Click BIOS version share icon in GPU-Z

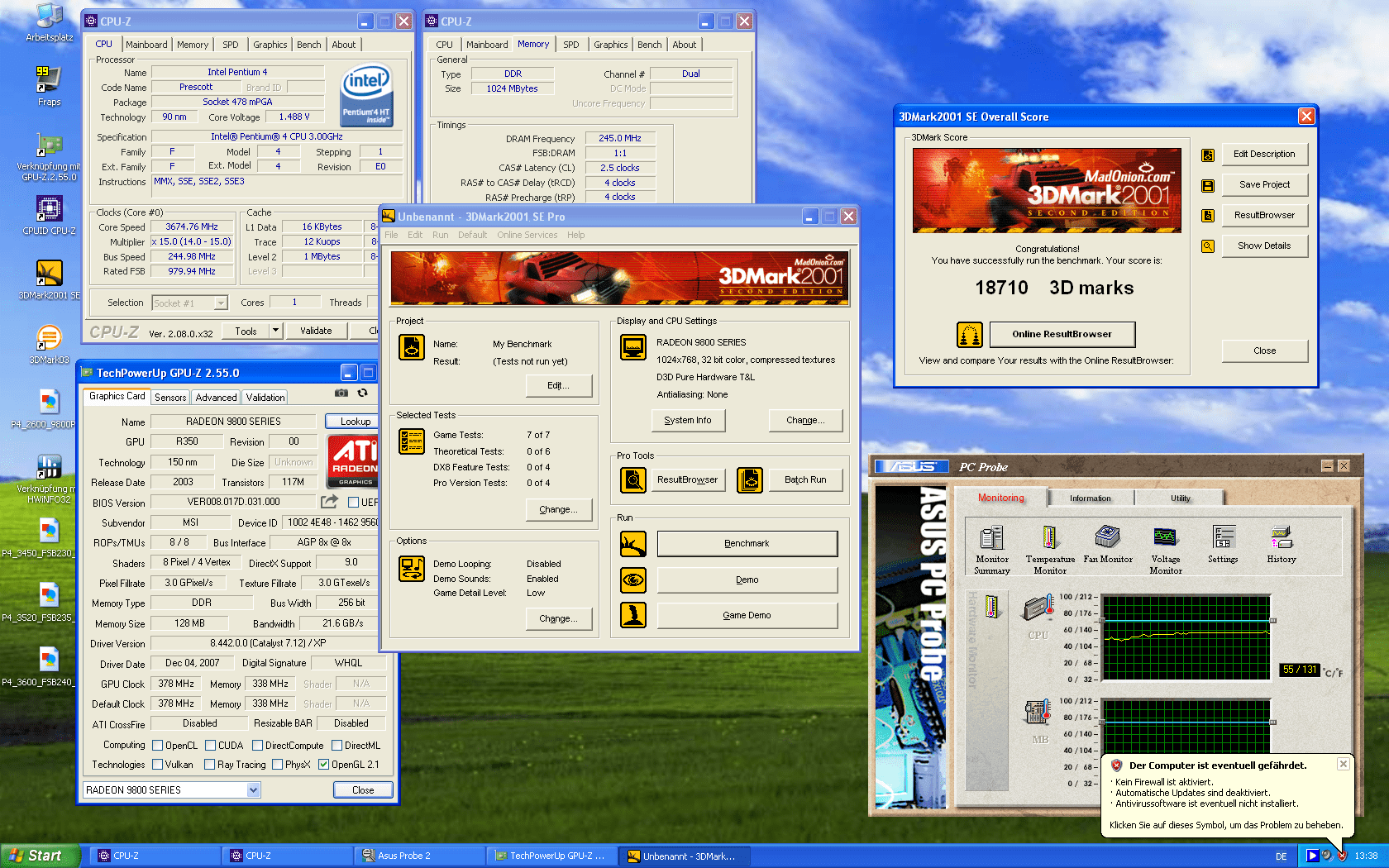tap(329, 501)
